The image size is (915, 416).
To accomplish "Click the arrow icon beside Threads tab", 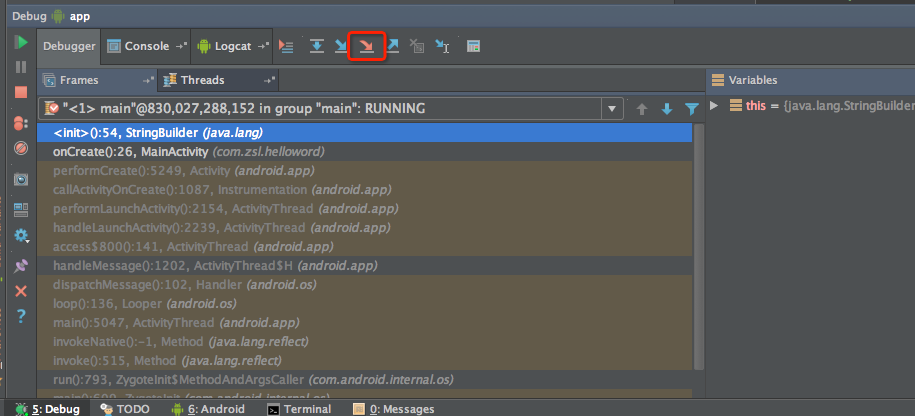I will [x=269, y=81].
